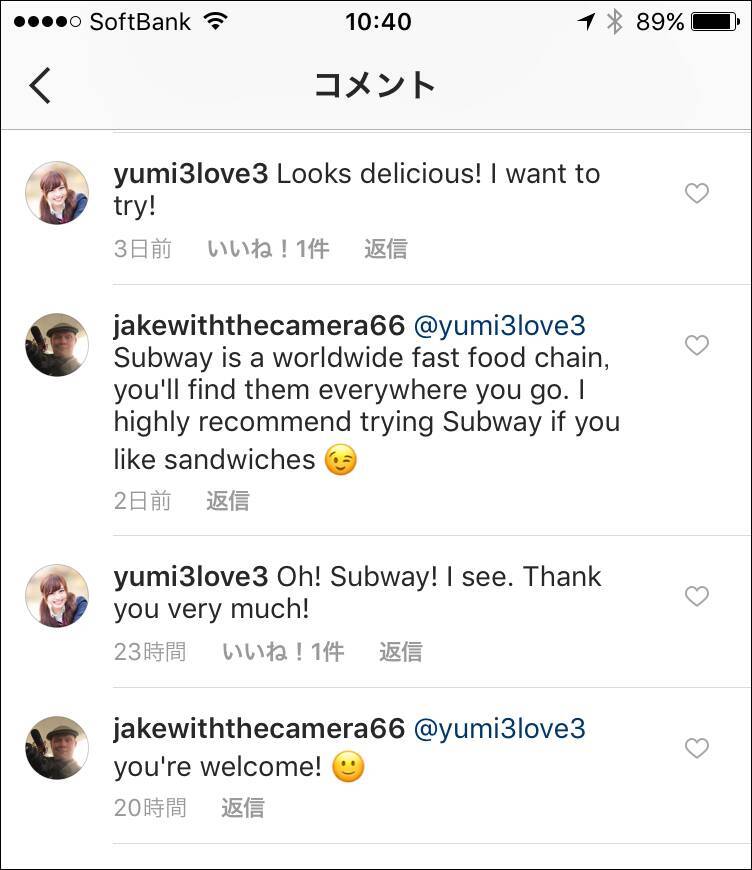Like yumi3love3's "Looks delicious" comment
This screenshot has height=870, width=752.
[696, 193]
